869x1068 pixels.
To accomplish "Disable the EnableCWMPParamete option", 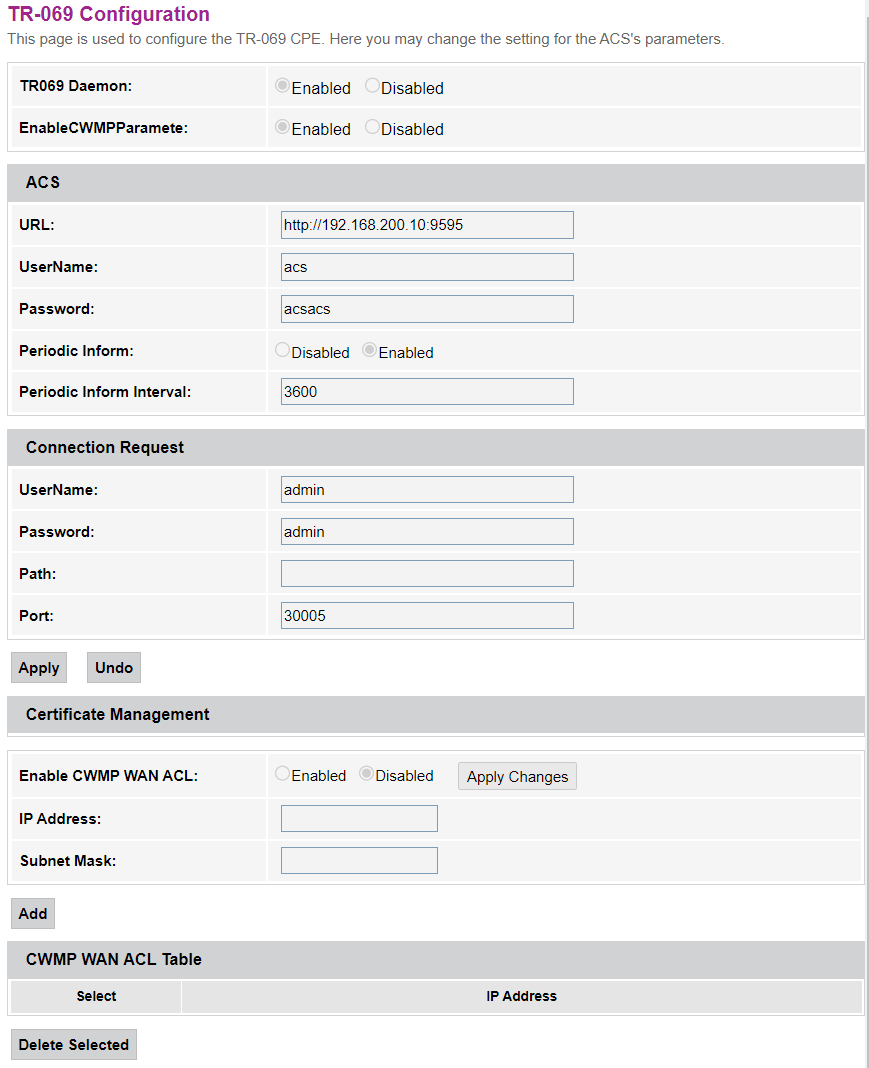I will pos(372,128).
